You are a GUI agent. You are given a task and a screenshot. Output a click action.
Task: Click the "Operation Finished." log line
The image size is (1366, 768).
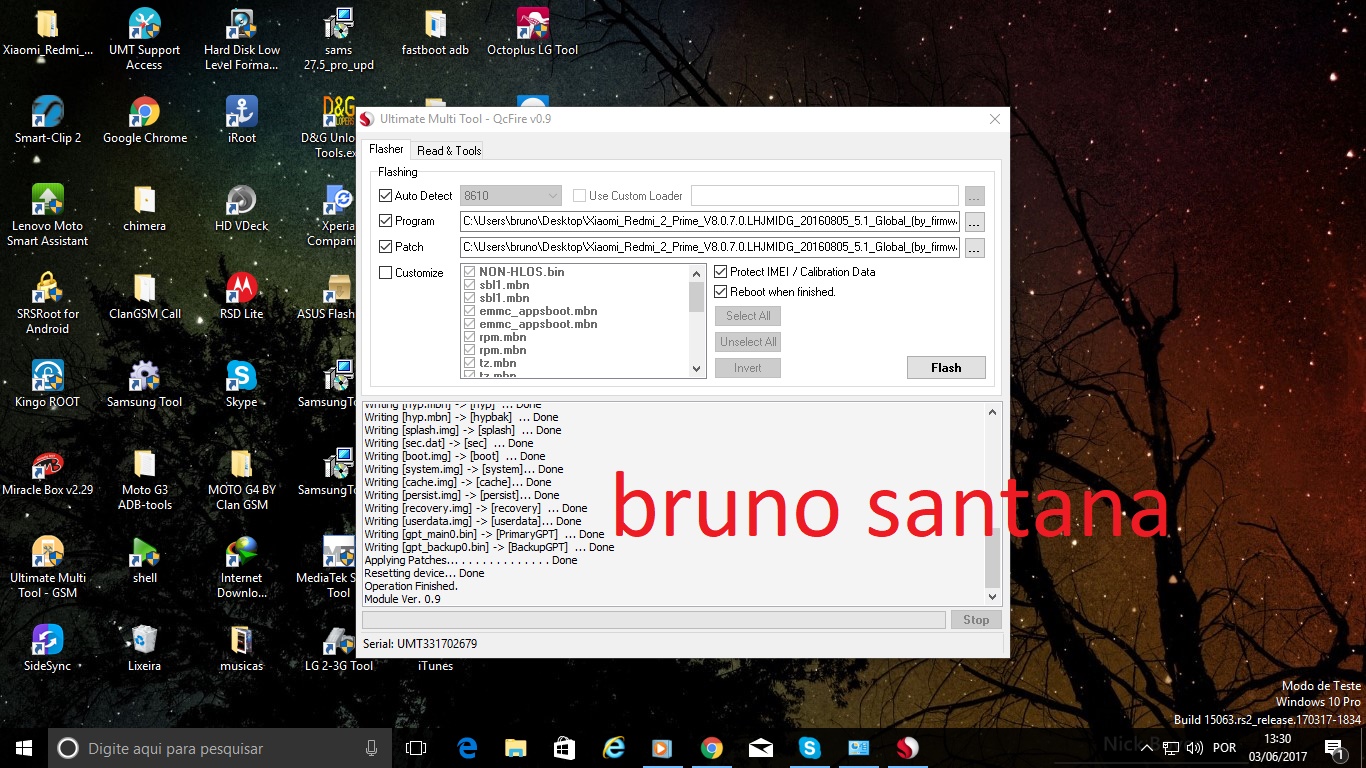pos(411,587)
